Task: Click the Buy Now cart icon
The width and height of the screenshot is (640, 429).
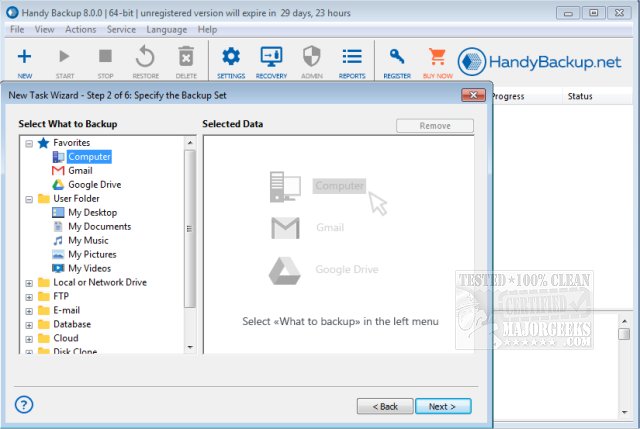Action: (436, 57)
